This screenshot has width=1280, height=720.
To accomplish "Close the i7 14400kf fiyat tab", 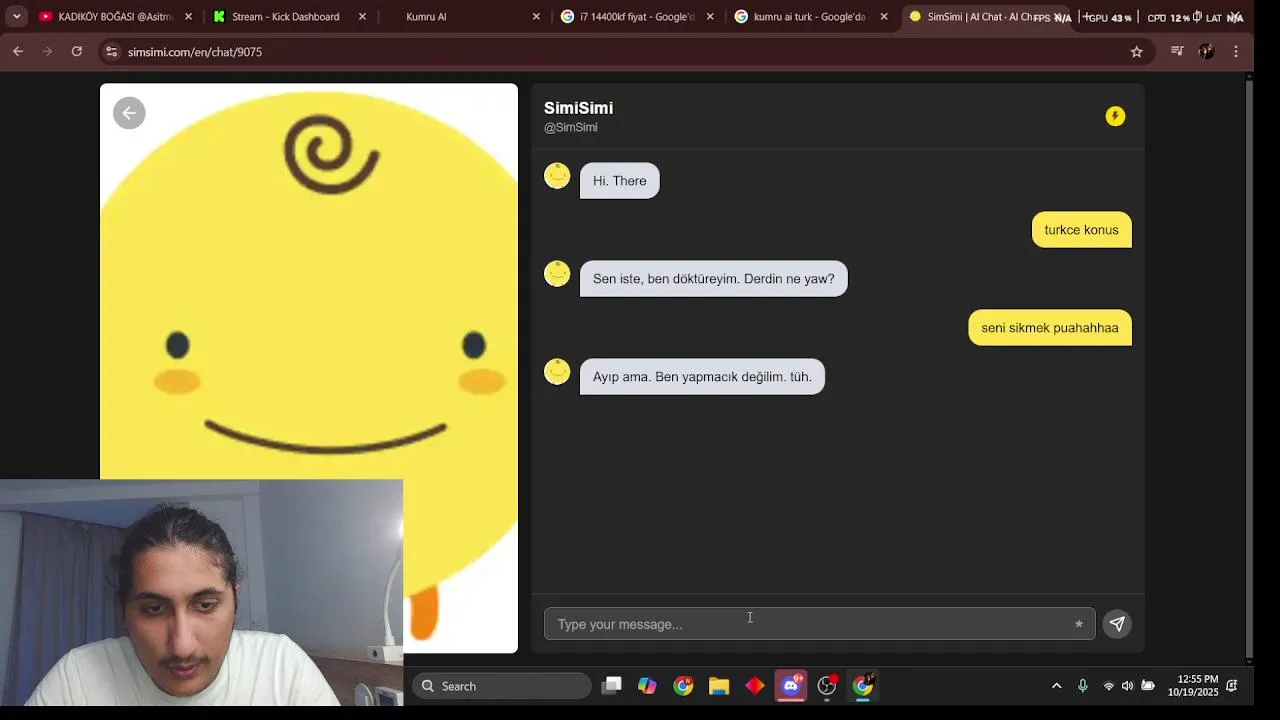I will click(710, 17).
